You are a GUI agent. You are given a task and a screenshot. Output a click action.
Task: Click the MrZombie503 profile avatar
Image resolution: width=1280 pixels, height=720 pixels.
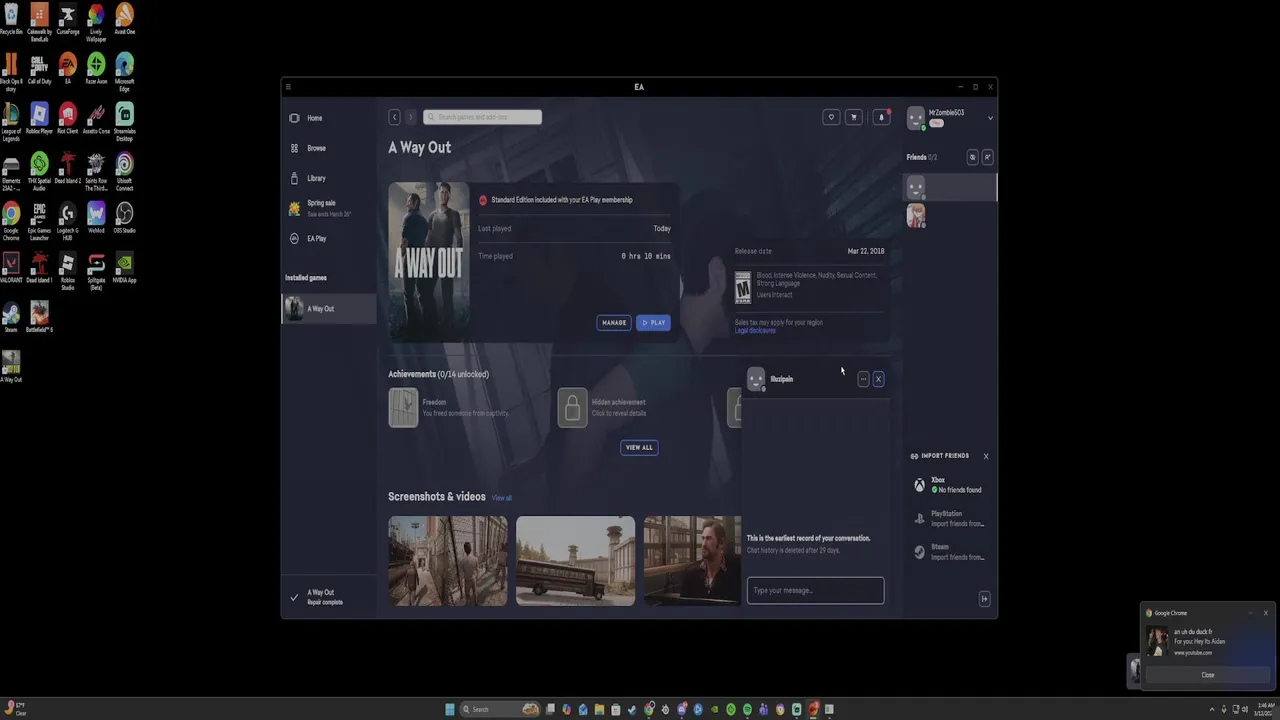coord(916,118)
